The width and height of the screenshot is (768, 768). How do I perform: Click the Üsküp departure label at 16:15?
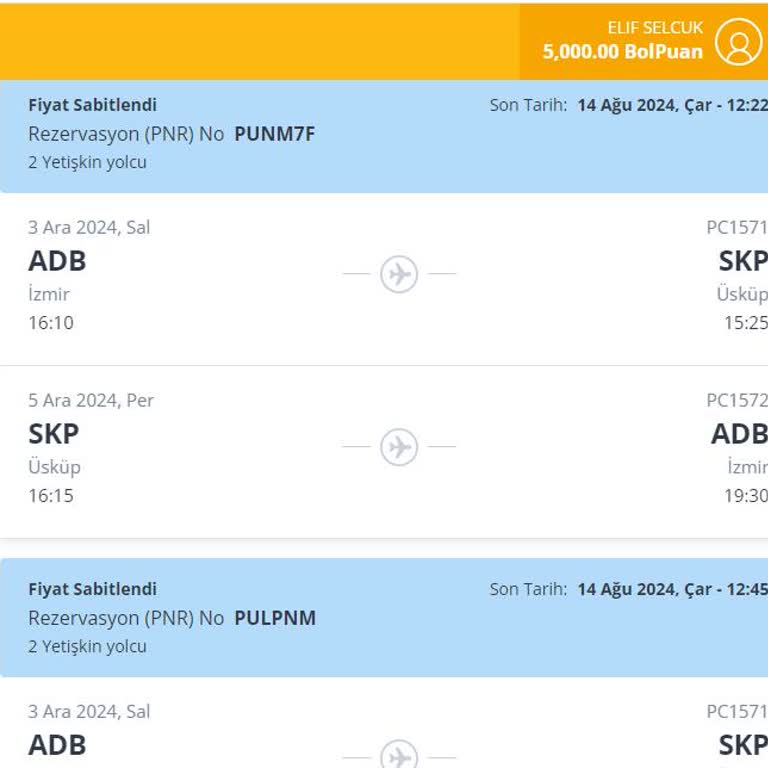point(54,467)
